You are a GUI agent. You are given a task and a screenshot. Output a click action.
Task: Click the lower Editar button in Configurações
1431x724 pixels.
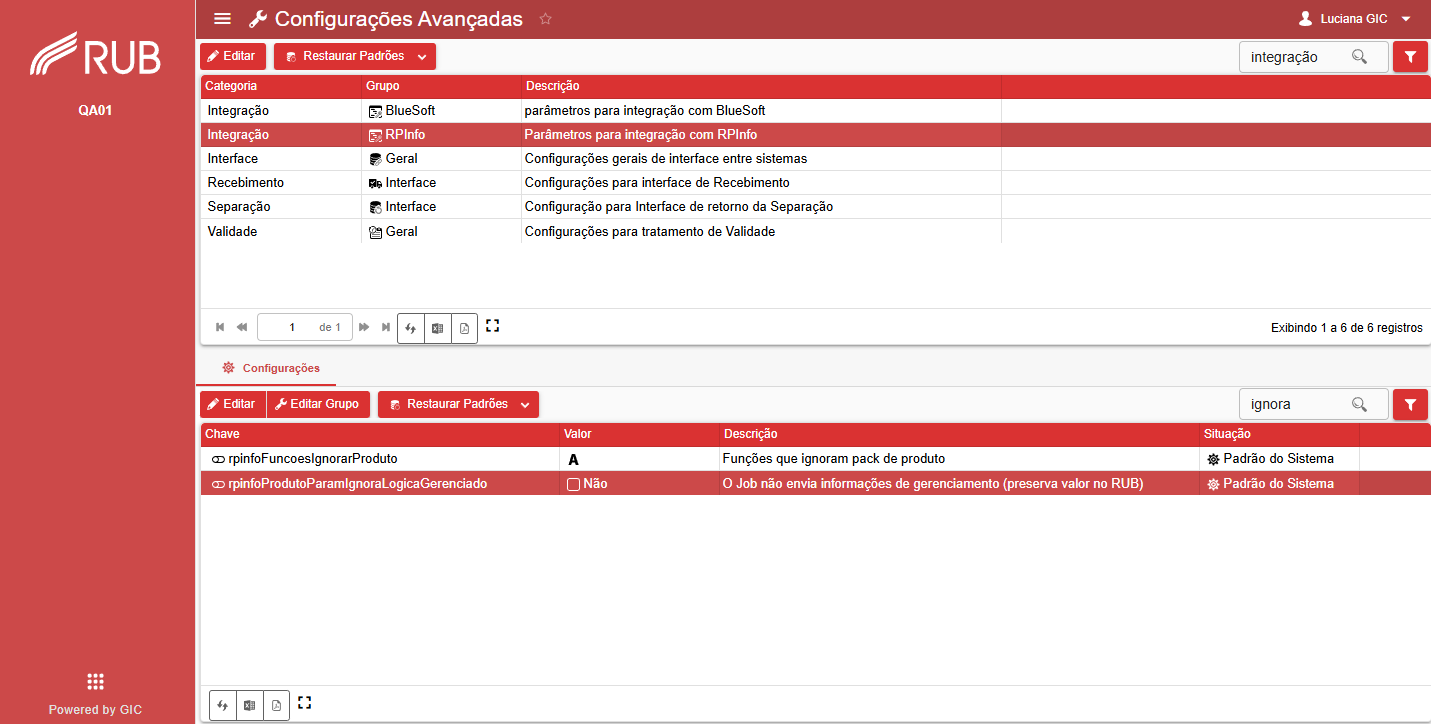[x=232, y=404]
